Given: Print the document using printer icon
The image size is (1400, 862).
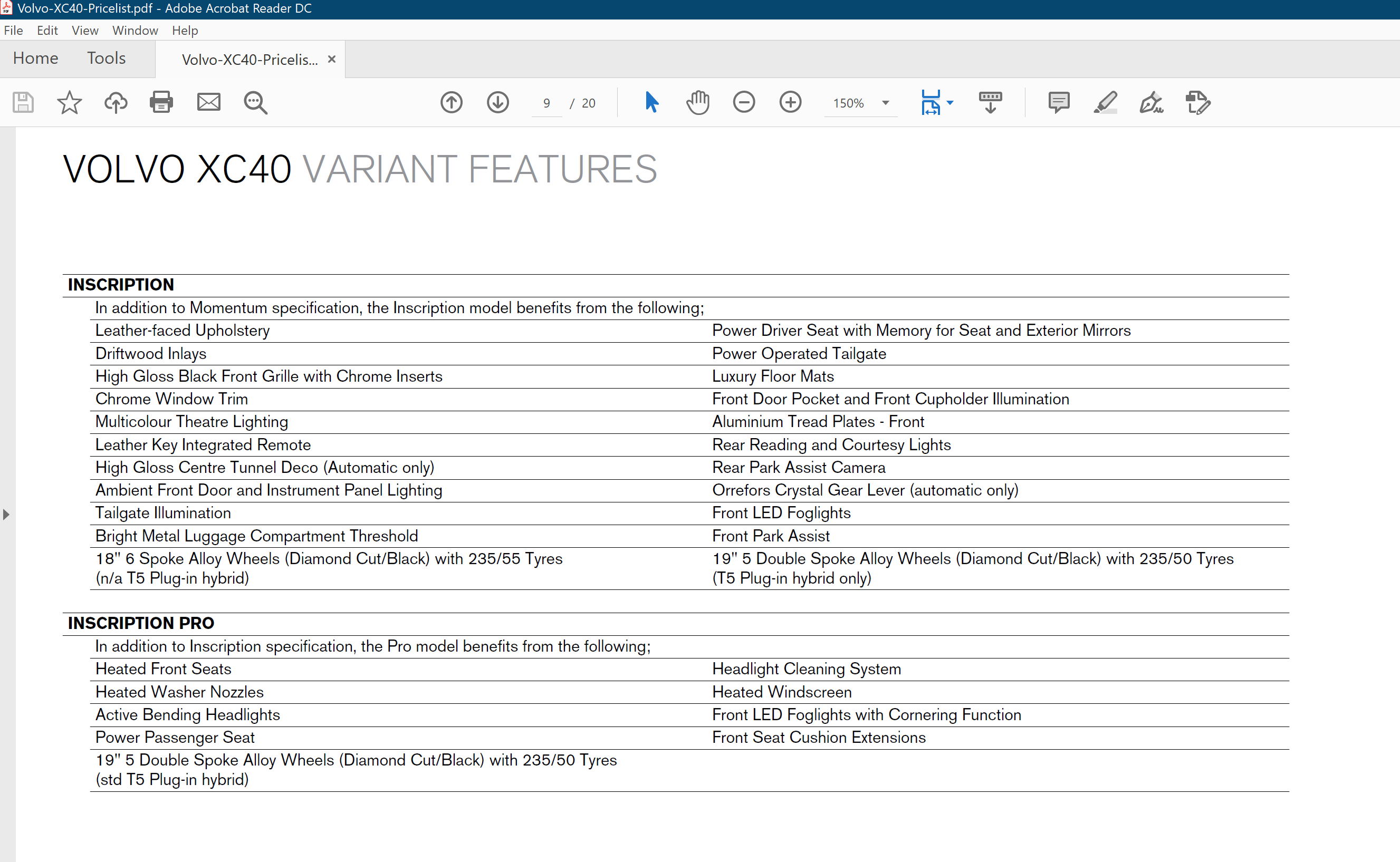Looking at the screenshot, I should (161, 103).
